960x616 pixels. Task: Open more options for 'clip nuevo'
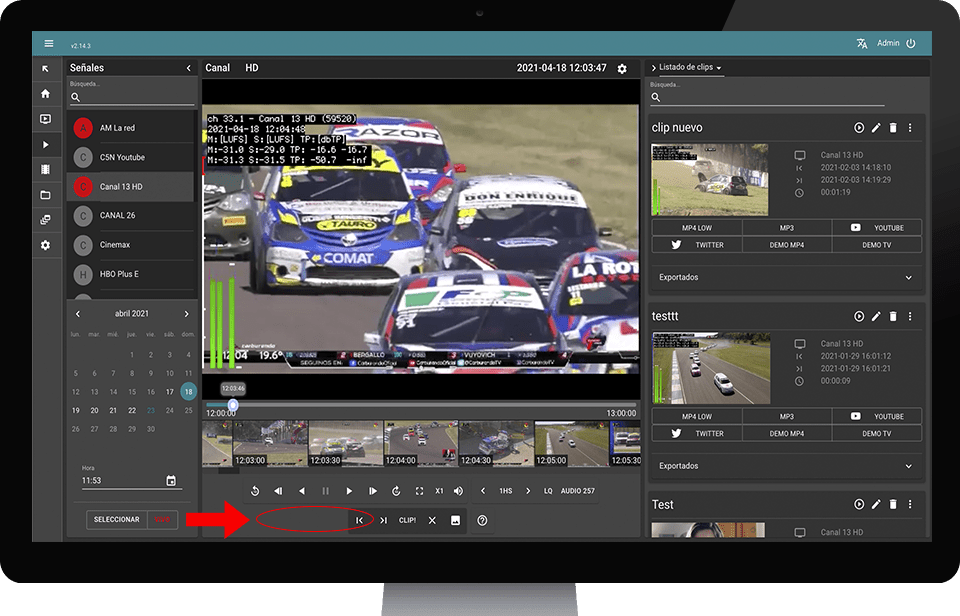pos(910,127)
